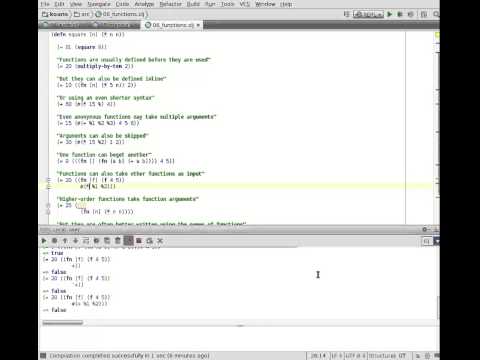The height and width of the screenshot is (360, 480).
Task: Open the View menu
Action: pyautogui.click(x=76, y=4)
